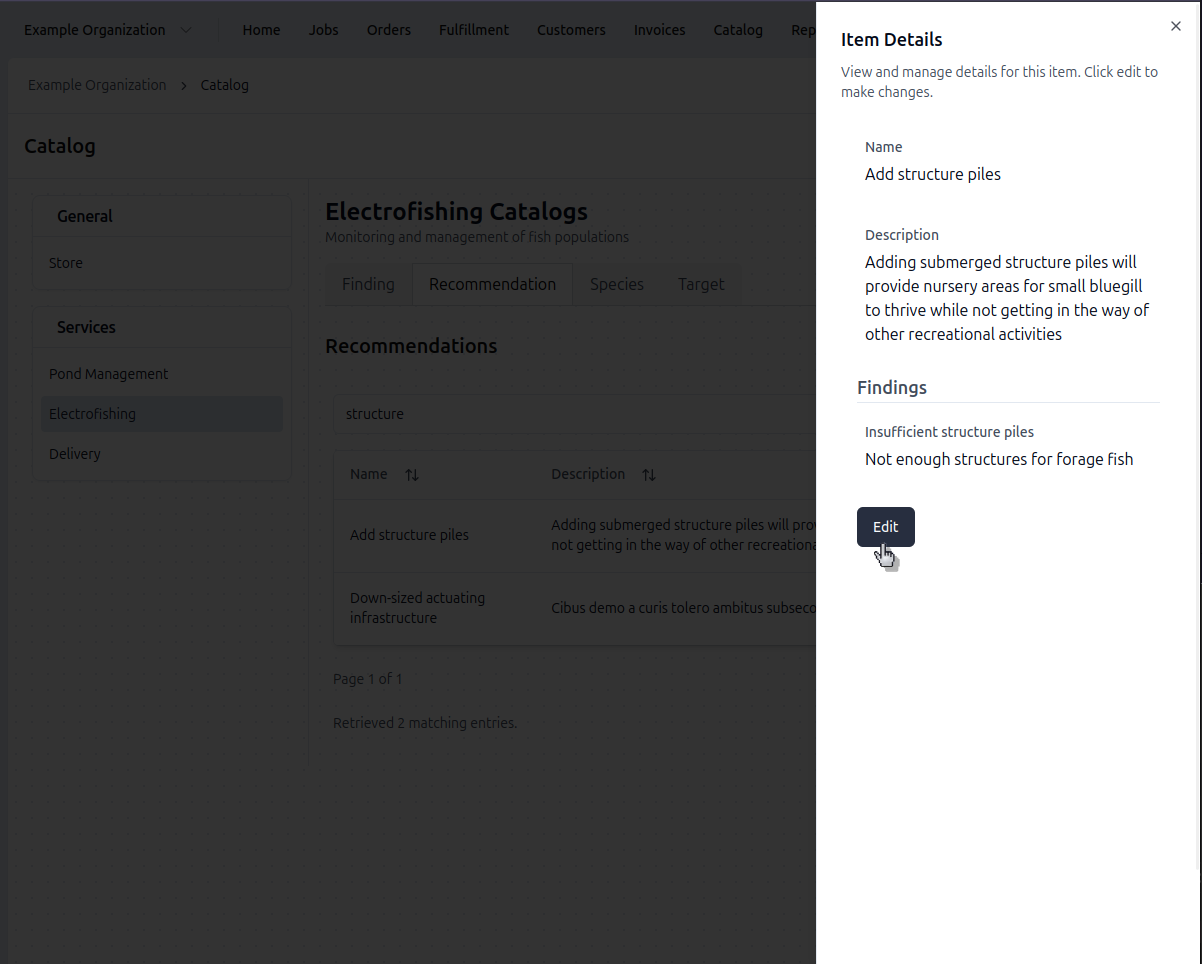Open the Target tab
The height and width of the screenshot is (964, 1202).
click(x=700, y=284)
